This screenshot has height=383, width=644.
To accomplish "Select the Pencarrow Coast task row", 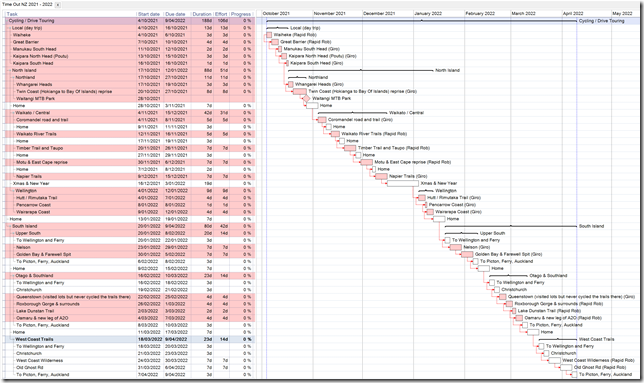I will (x=130, y=204).
